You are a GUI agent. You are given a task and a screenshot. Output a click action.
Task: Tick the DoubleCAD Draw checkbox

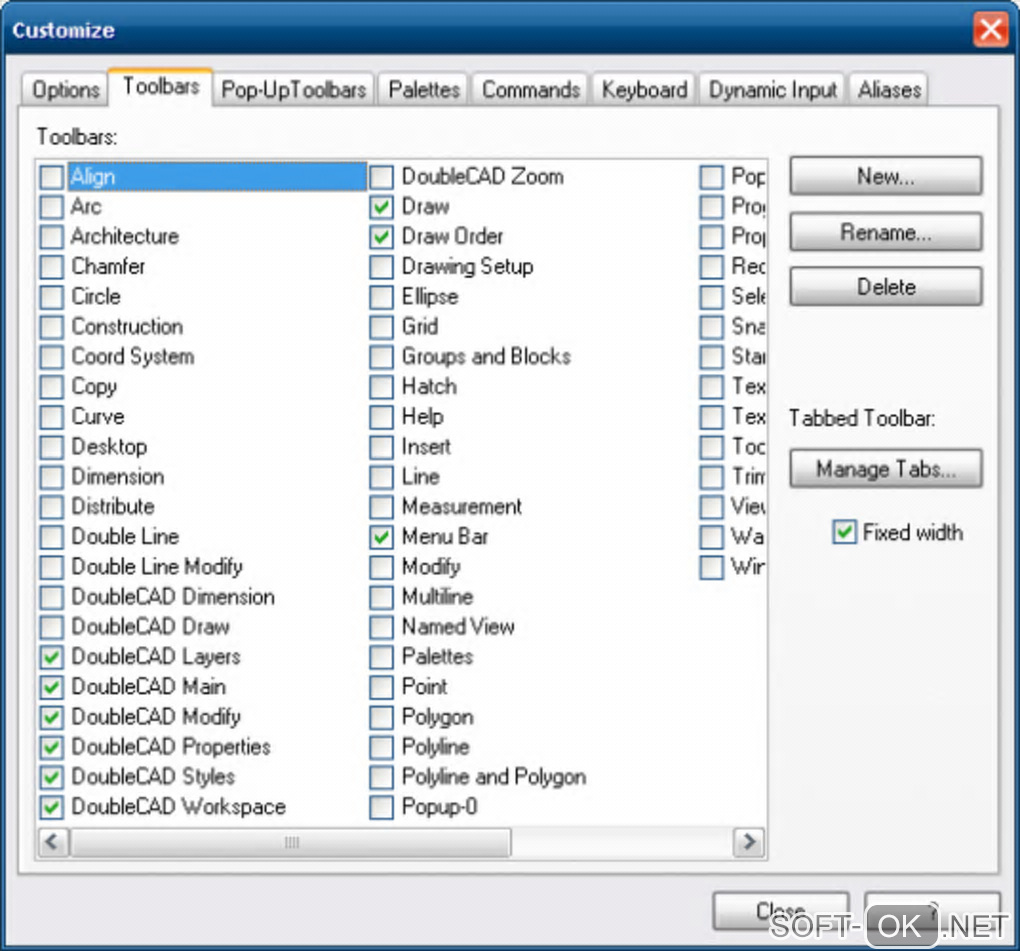tap(51, 626)
